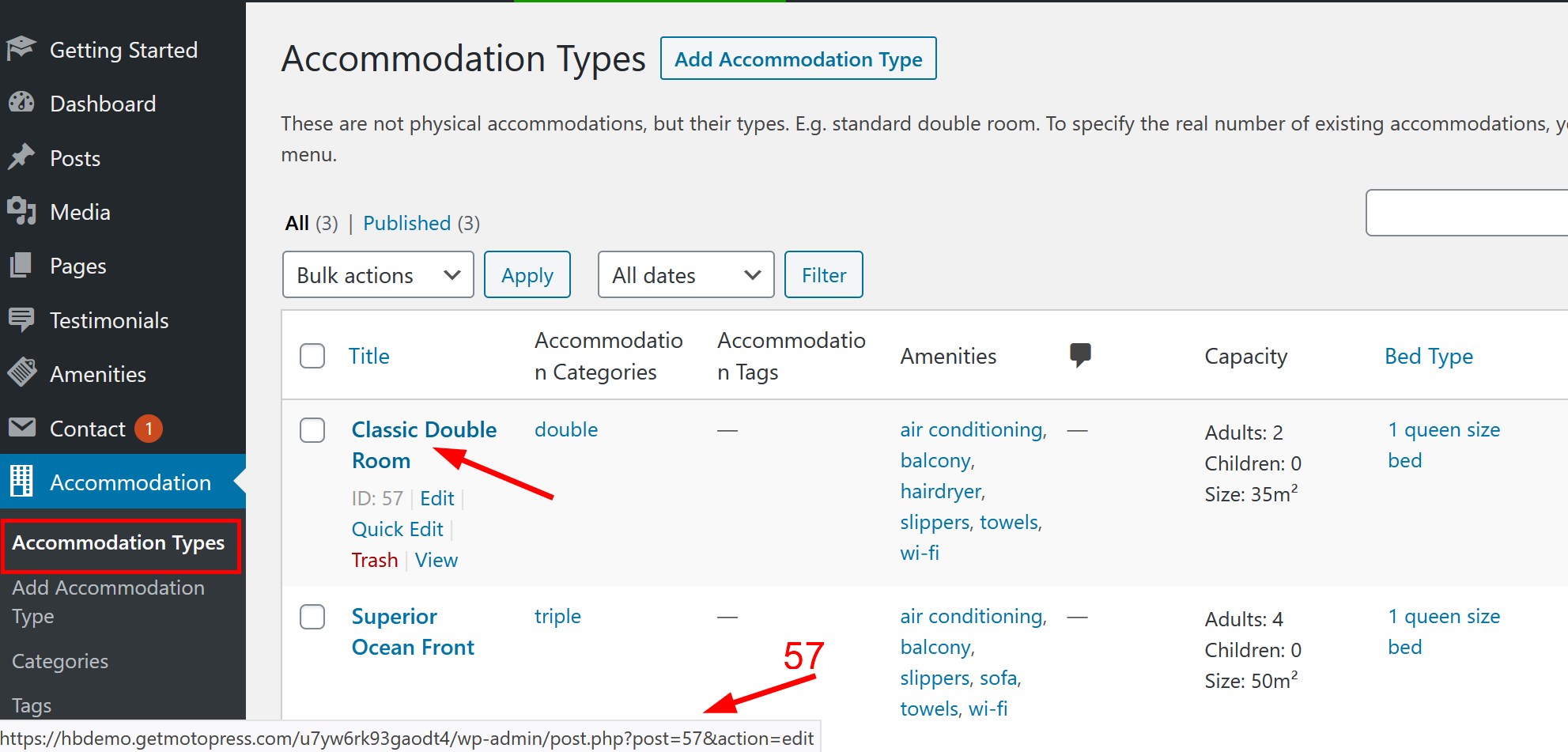Click the Amenities tag icon

22,373
